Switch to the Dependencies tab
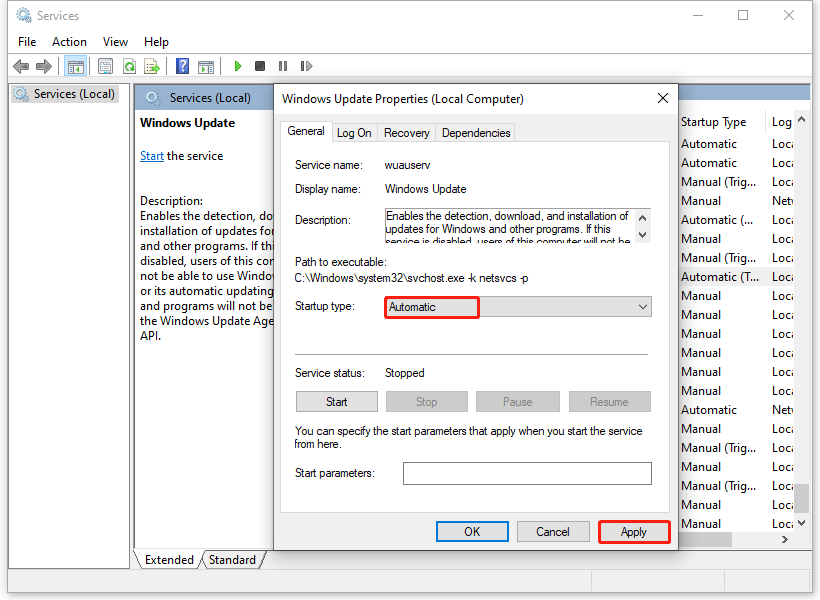 click(x=476, y=133)
